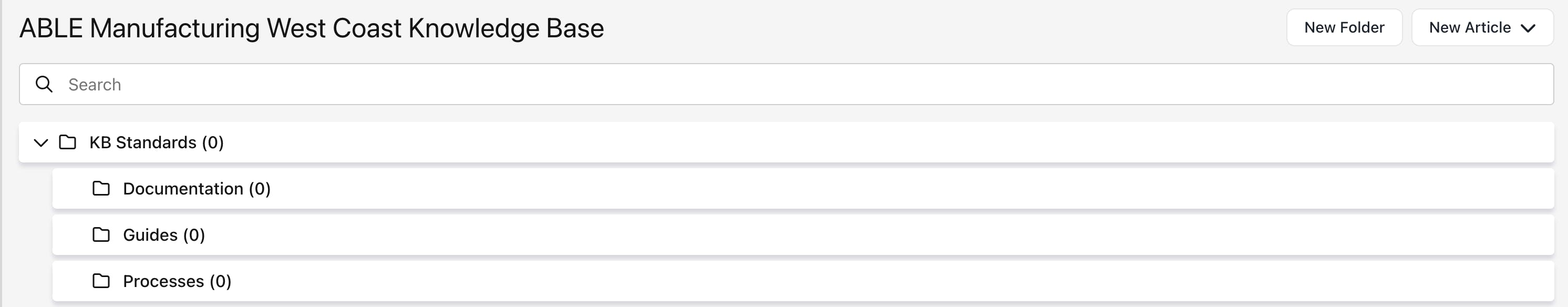Select the KB Standards folder name
Screen dimensions: 1568x307
(142, 142)
